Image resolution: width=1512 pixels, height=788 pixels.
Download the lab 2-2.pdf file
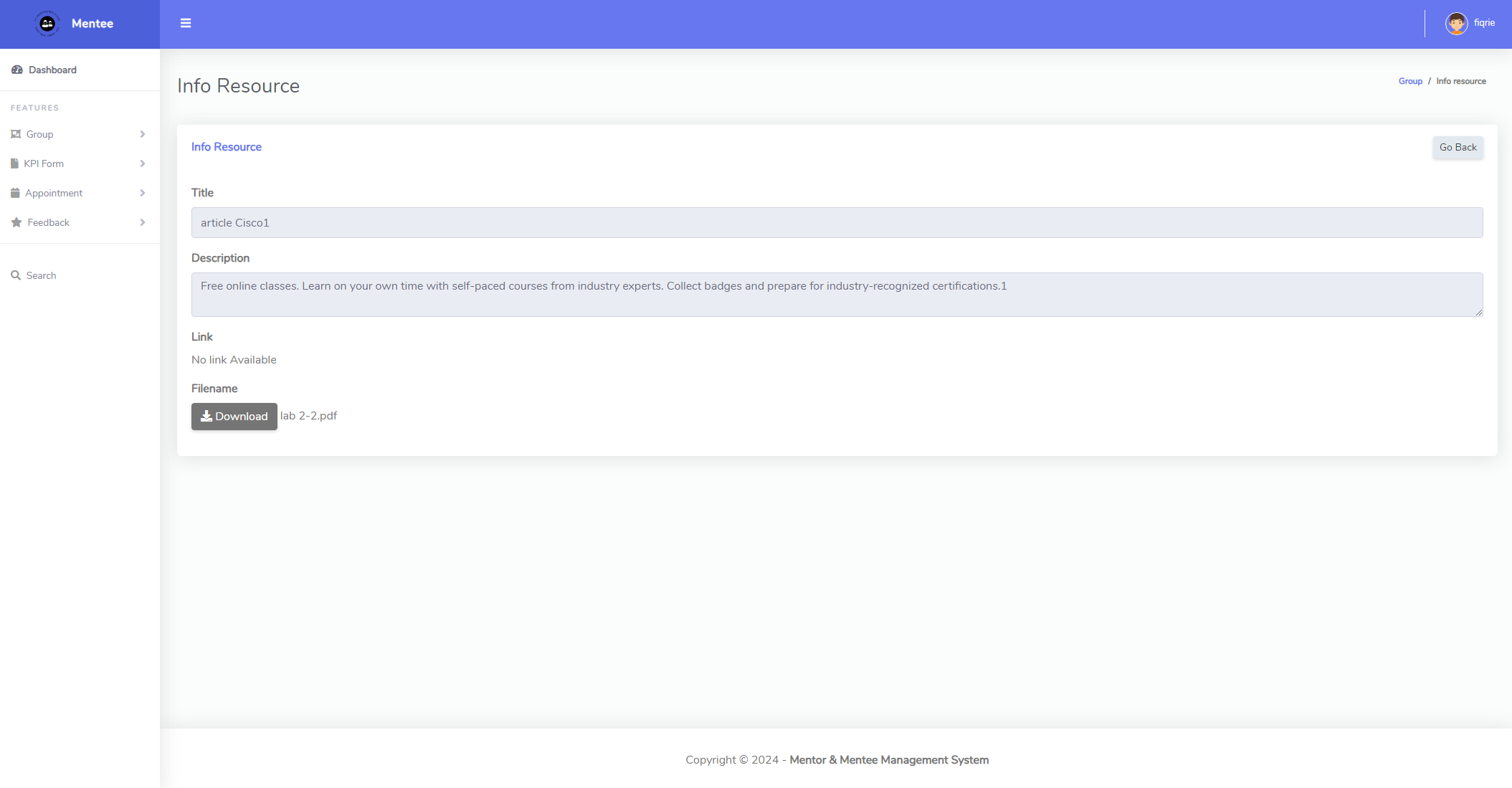[x=234, y=417]
